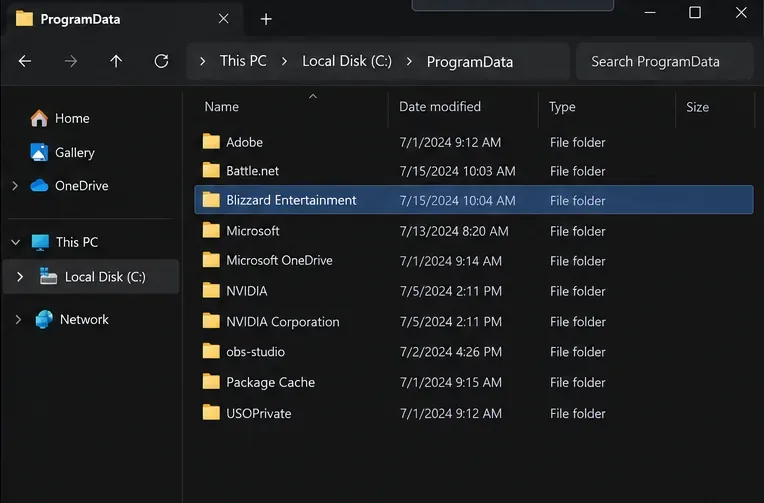Click the Gallery picture icon
This screenshot has height=503, width=764.
[x=39, y=152]
